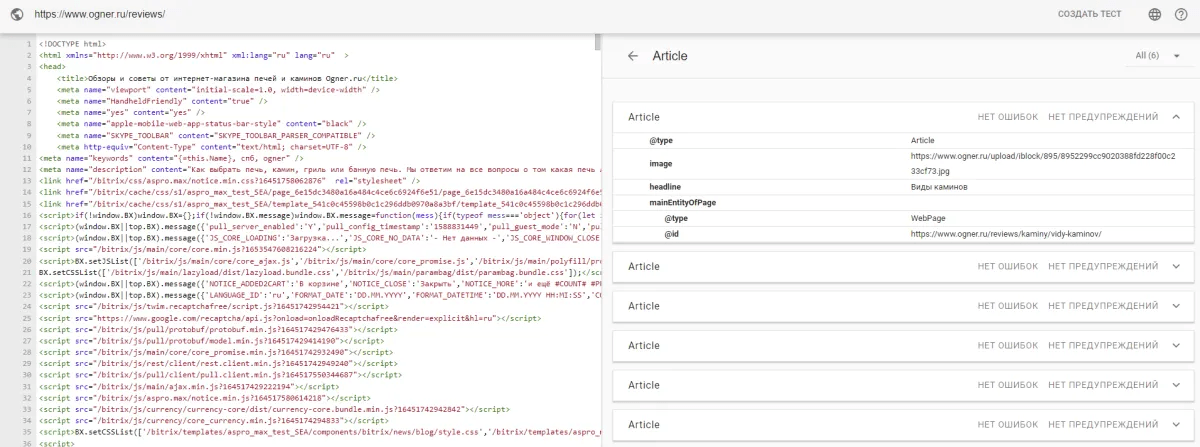Expand the second Article result chevron
This screenshot has width=1200, height=447.
pos(1176,266)
